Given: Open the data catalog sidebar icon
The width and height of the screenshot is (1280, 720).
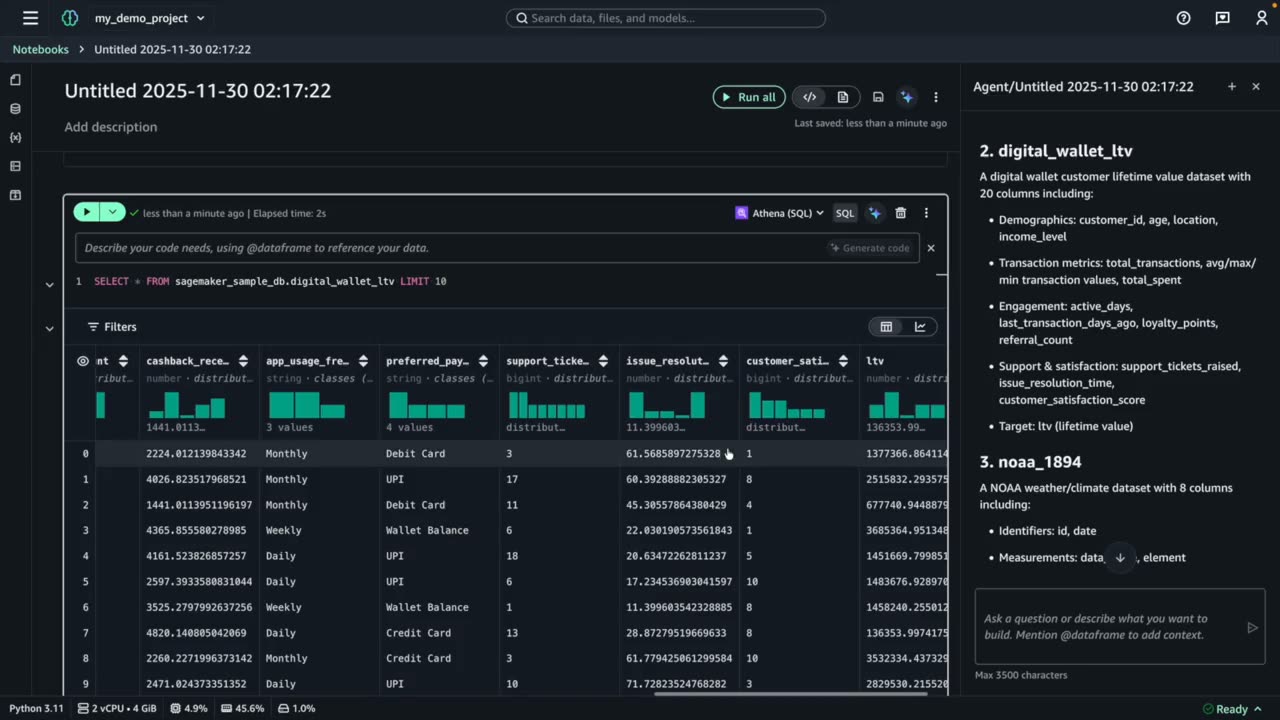Looking at the screenshot, I should 15,109.
